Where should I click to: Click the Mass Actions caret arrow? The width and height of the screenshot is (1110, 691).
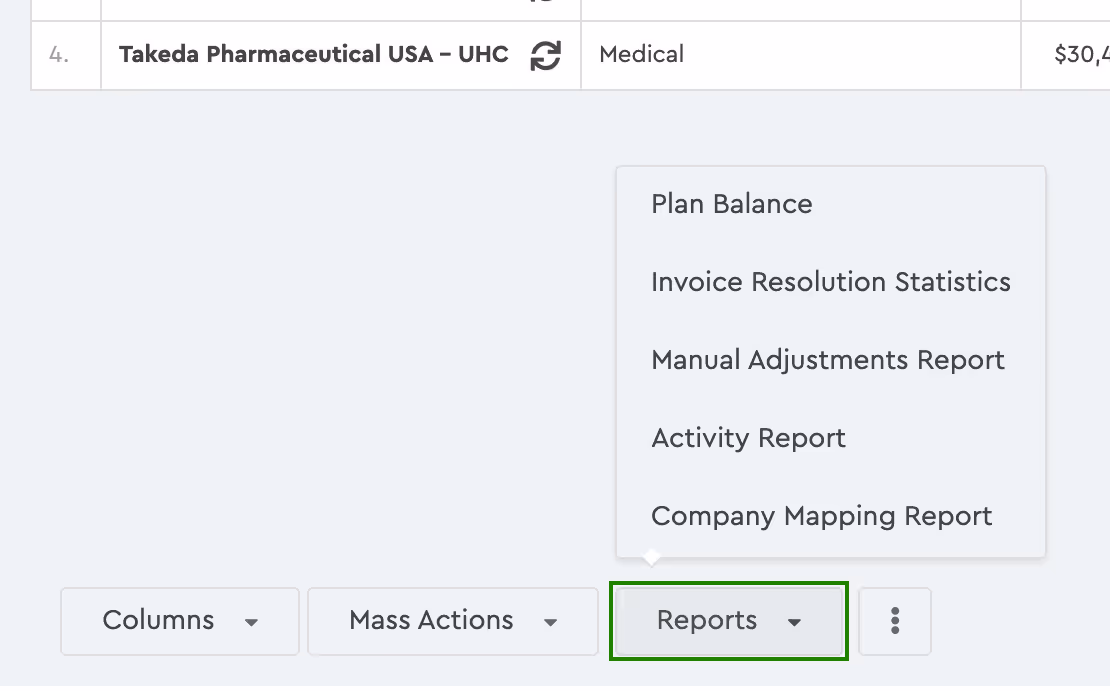(x=550, y=622)
